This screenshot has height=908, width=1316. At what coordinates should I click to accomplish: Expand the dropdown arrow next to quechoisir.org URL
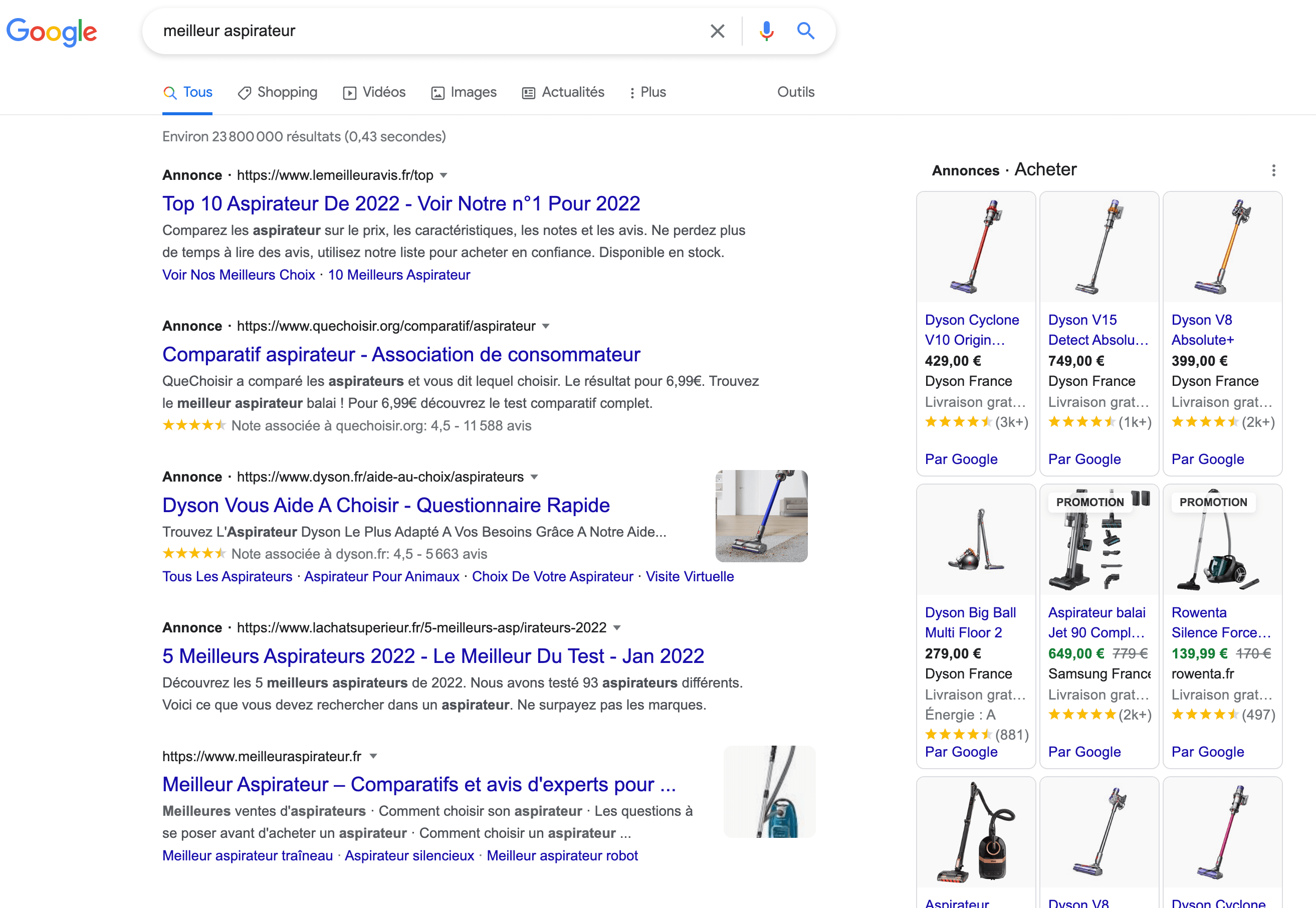point(545,327)
